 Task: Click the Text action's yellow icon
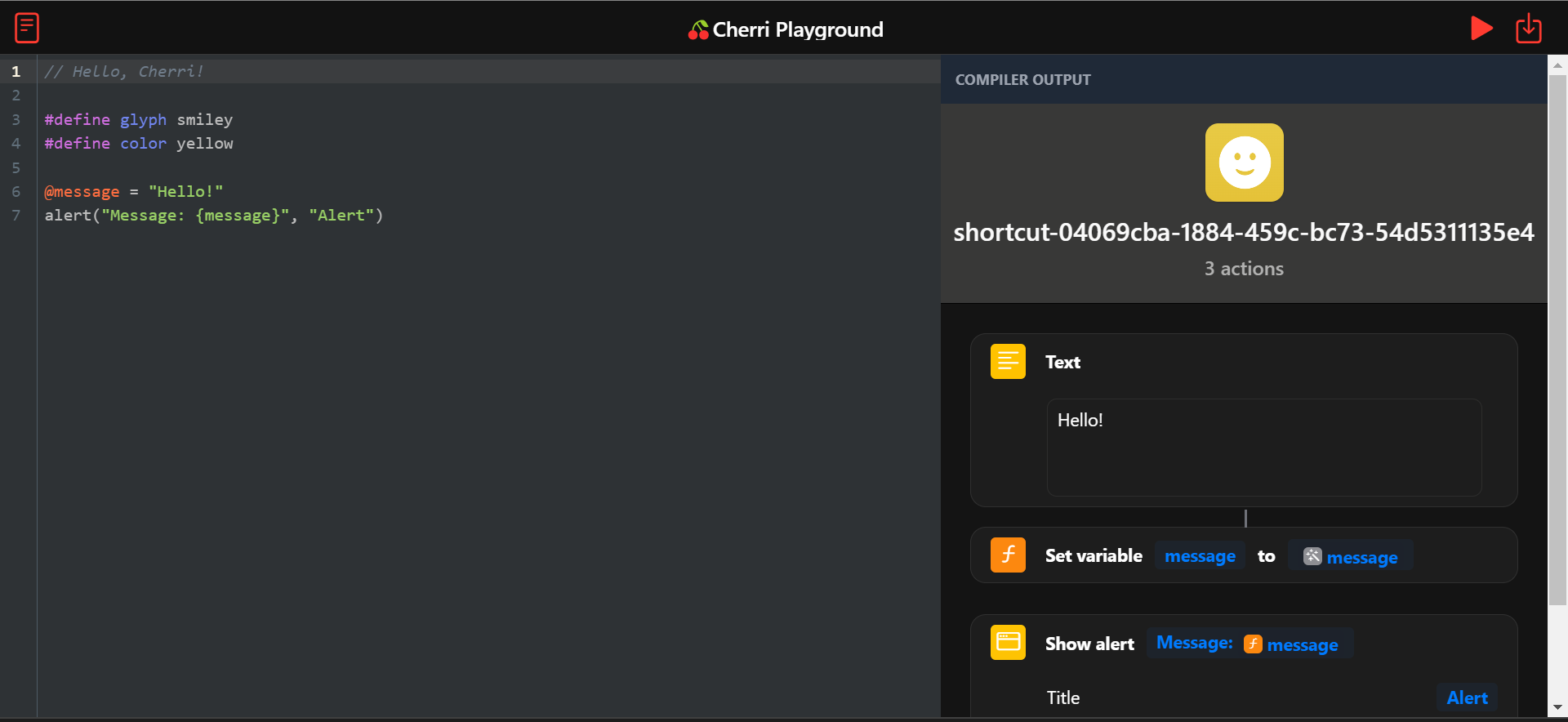point(1008,361)
